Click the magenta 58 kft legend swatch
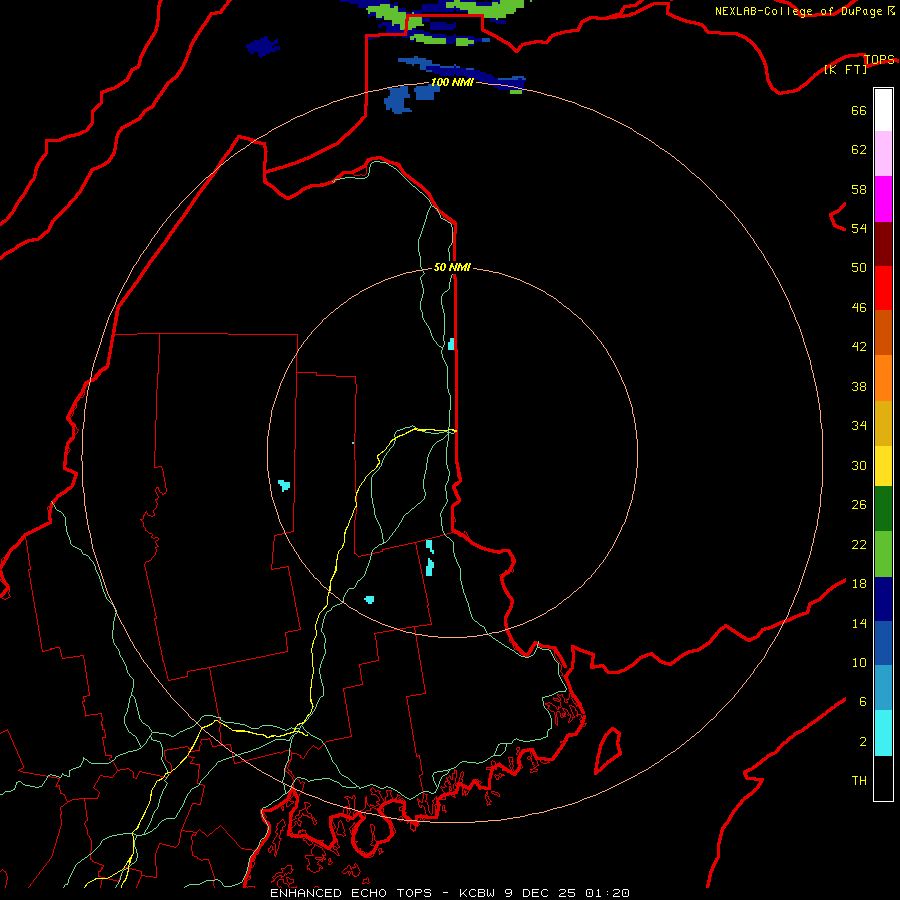 click(883, 199)
